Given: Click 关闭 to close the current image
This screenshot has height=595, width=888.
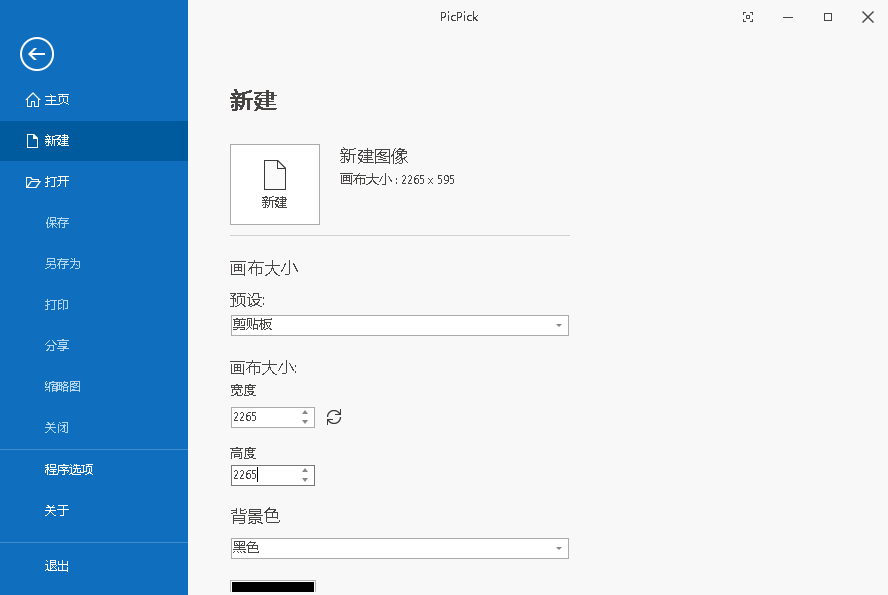Looking at the screenshot, I should pyautogui.click(x=57, y=427).
